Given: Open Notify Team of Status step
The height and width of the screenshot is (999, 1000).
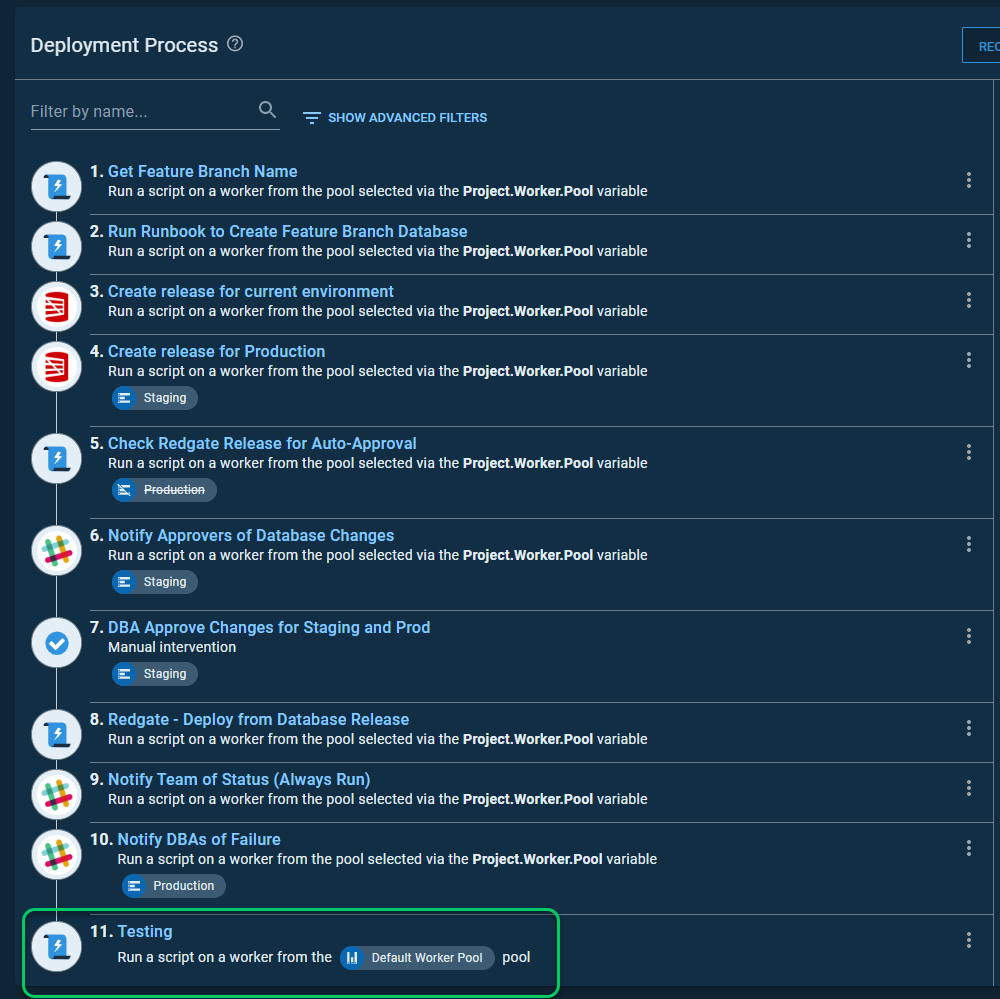Looking at the screenshot, I should tap(239, 779).
